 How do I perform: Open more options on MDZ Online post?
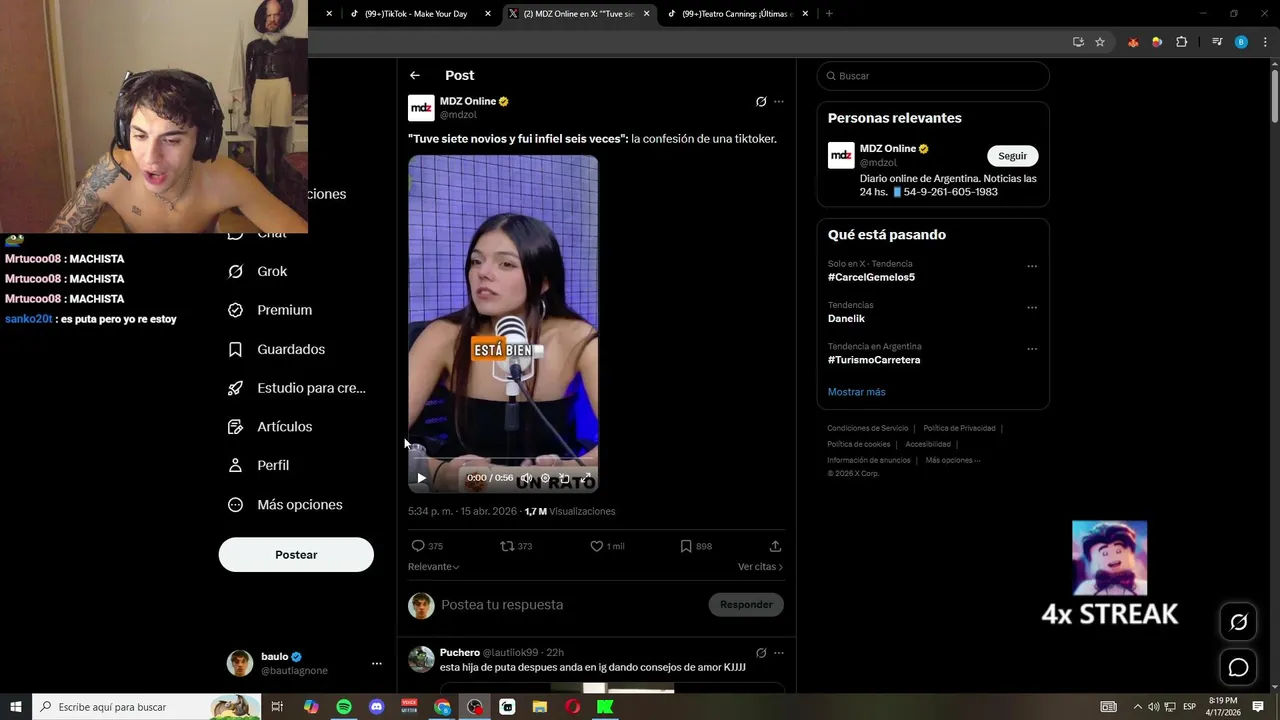[x=779, y=102]
